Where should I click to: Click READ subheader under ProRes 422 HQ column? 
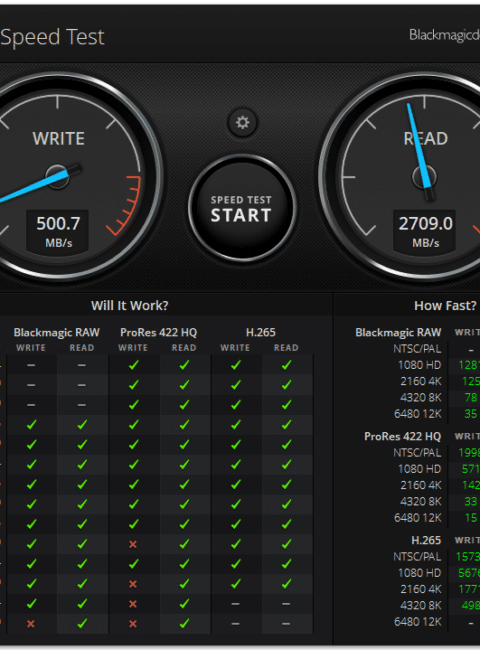click(184, 348)
